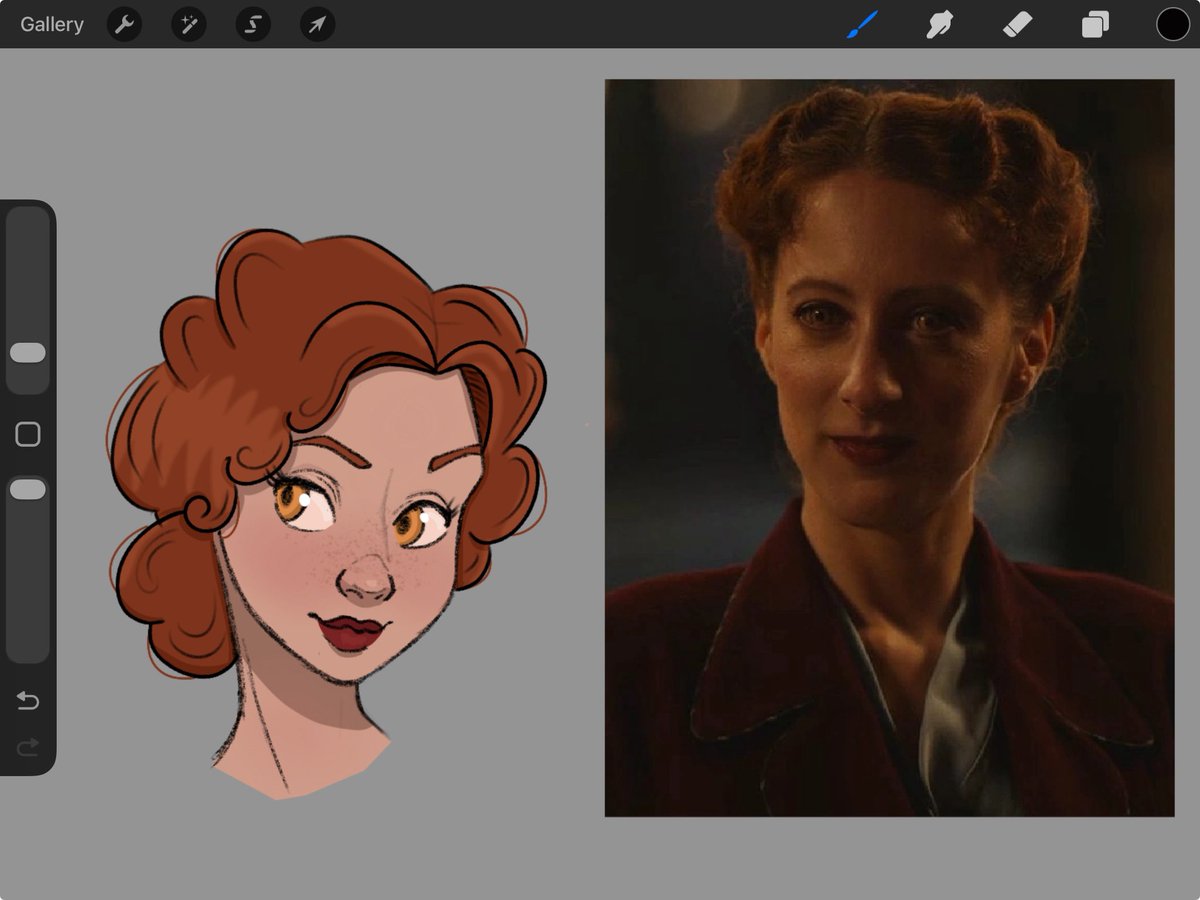Redo the last undone action

(x=28, y=746)
